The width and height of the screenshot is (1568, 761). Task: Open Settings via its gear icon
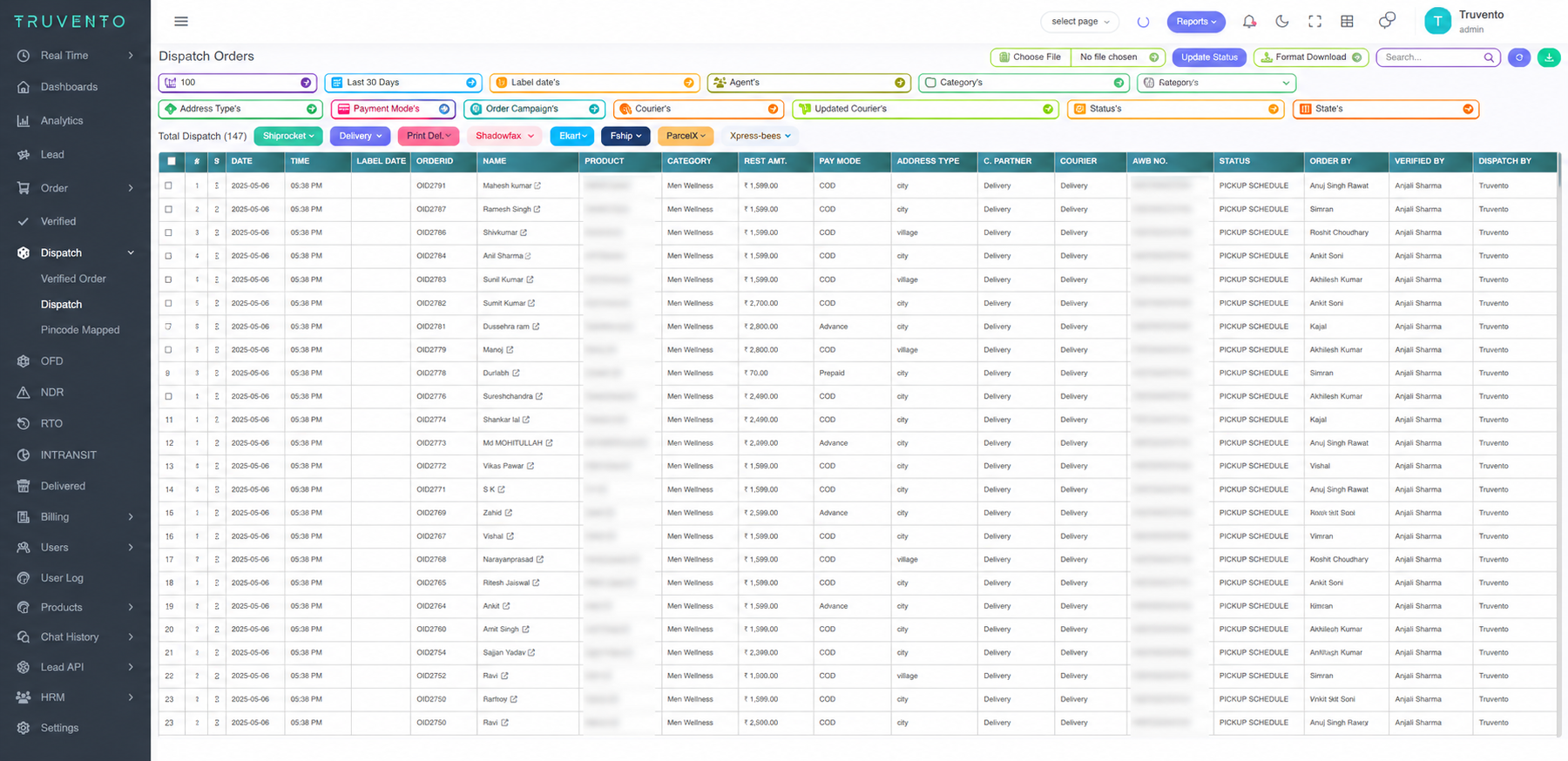click(24, 728)
